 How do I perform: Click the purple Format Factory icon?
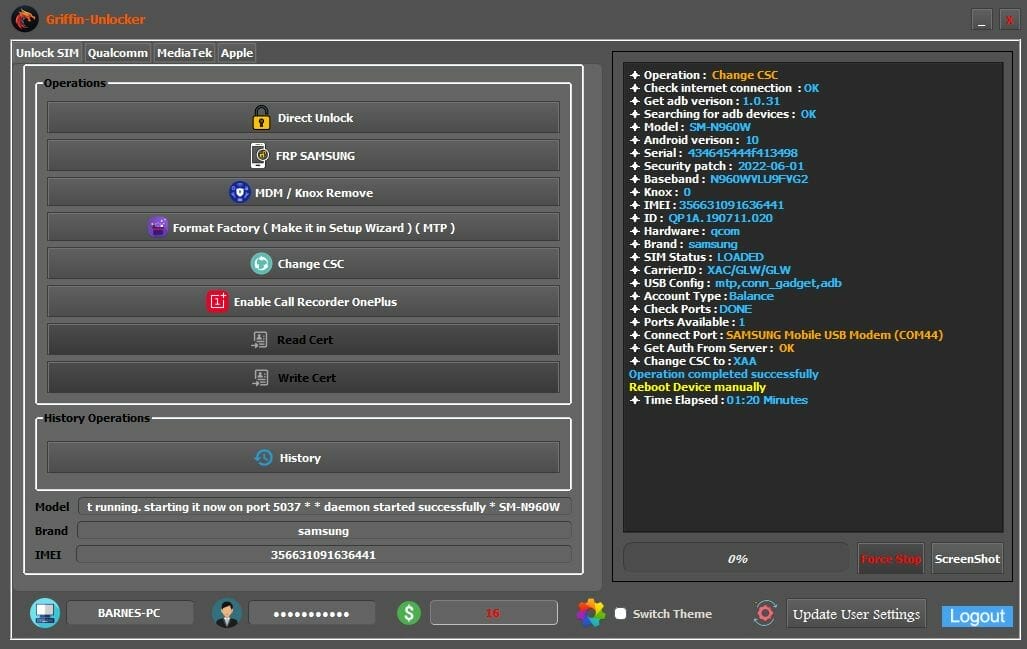(x=158, y=228)
